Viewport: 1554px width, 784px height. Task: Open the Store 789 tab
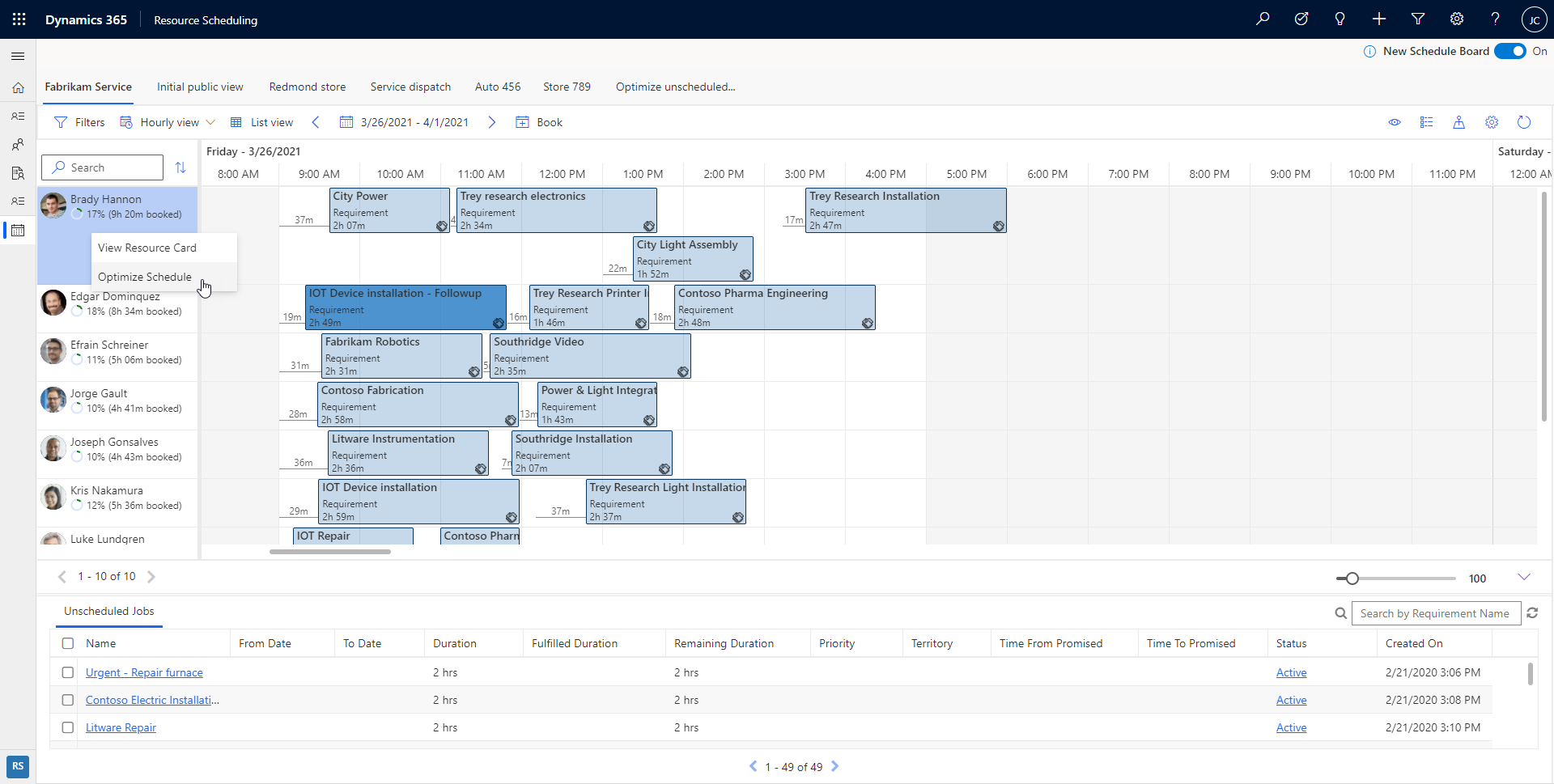tap(567, 87)
